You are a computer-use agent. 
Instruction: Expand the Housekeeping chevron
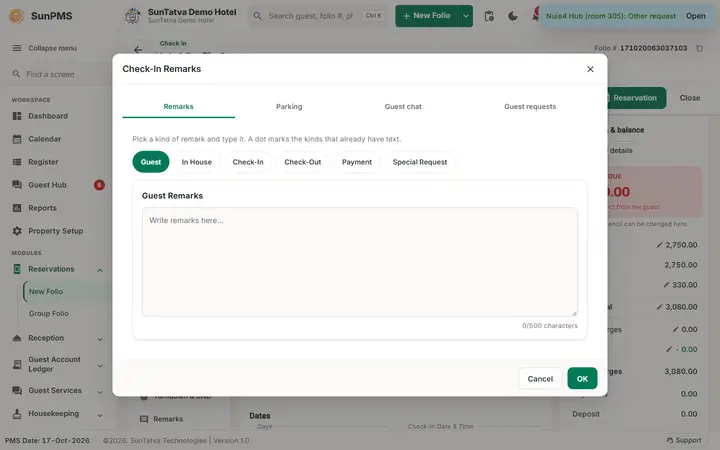[100, 415]
